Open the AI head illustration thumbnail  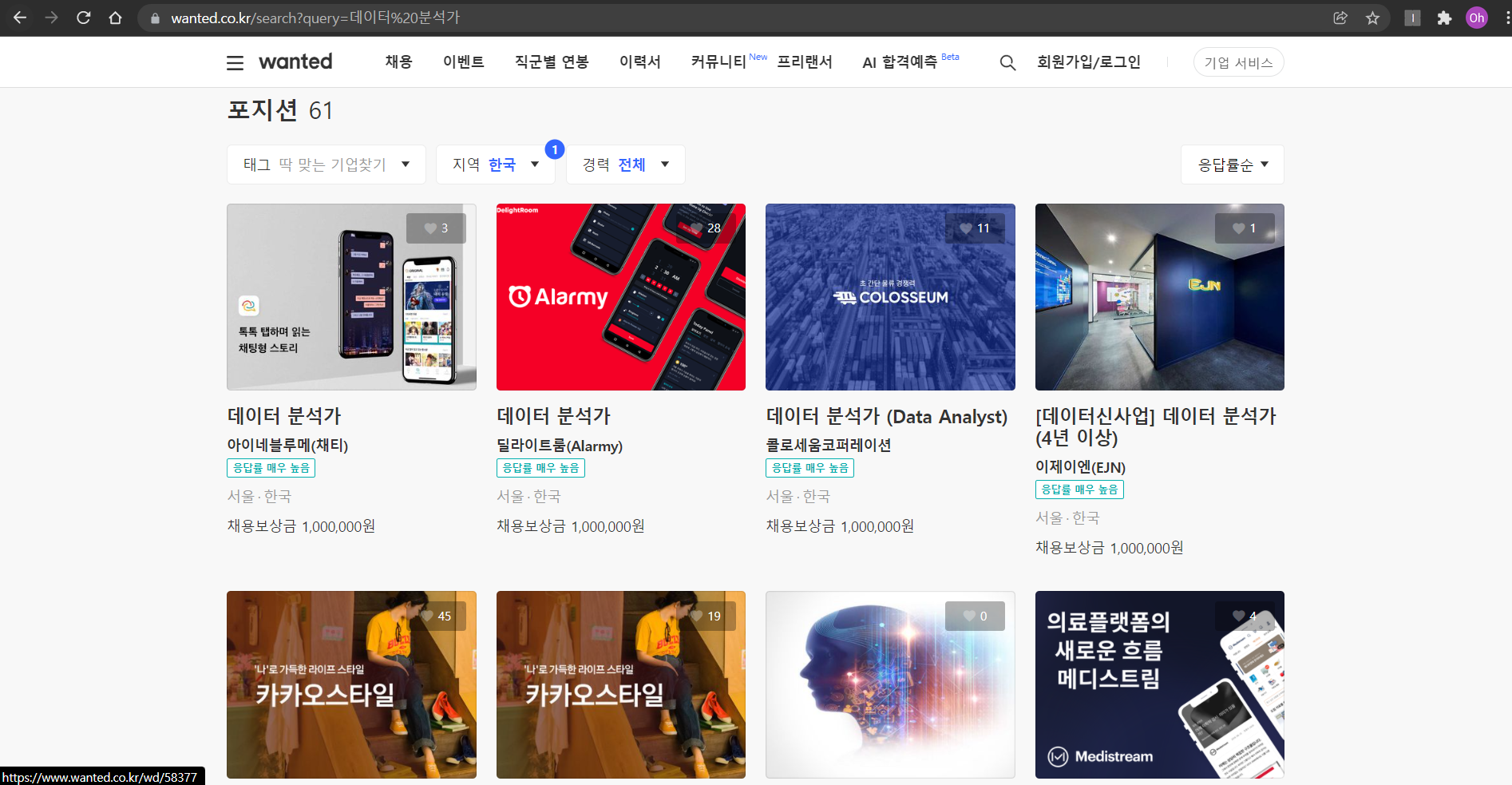click(x=890, y=684)
